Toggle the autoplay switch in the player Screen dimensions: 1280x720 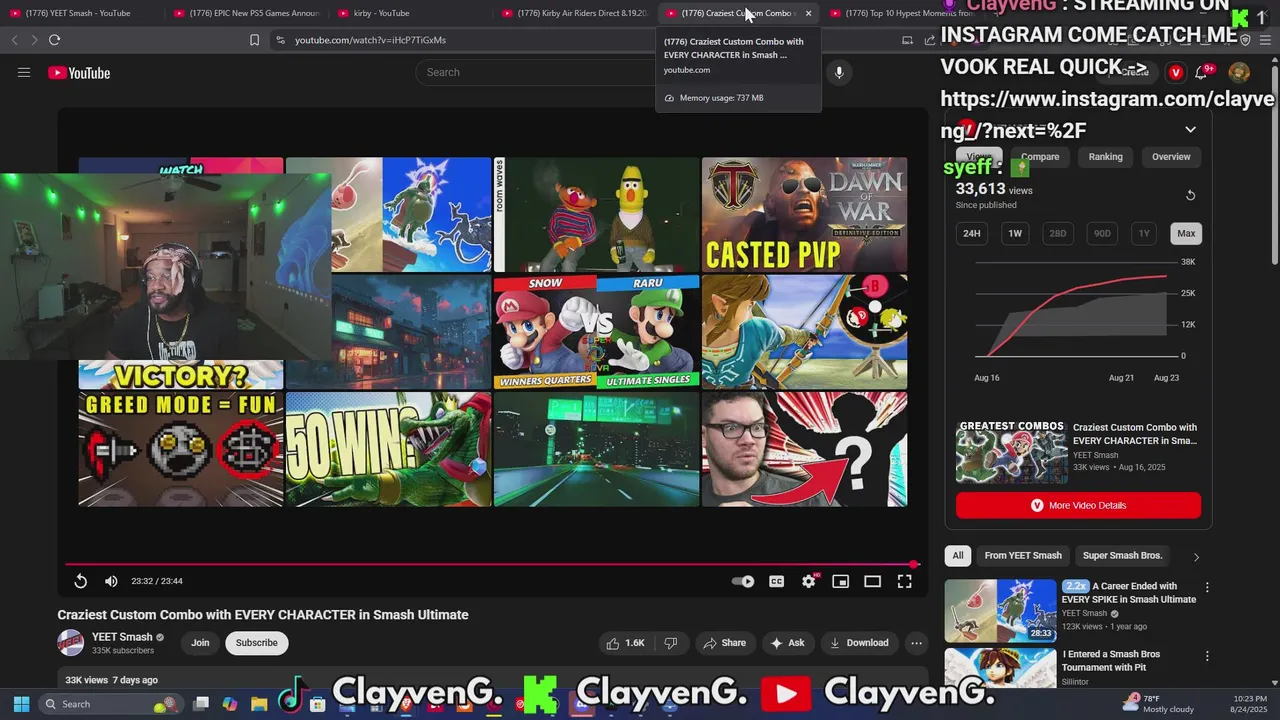[x=743, y=581]
